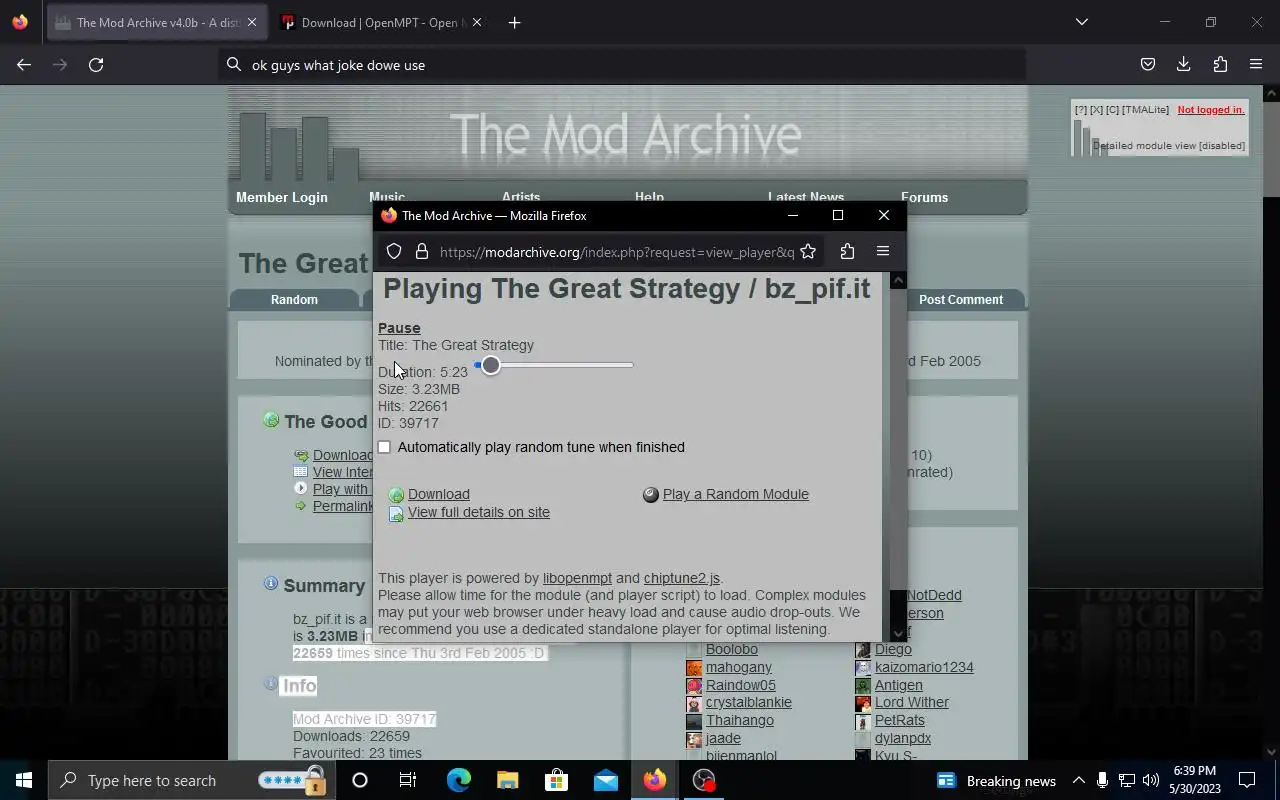Click the volume icon in the system tray
The image size is (1280, 800).
[x=1150, y=780]
